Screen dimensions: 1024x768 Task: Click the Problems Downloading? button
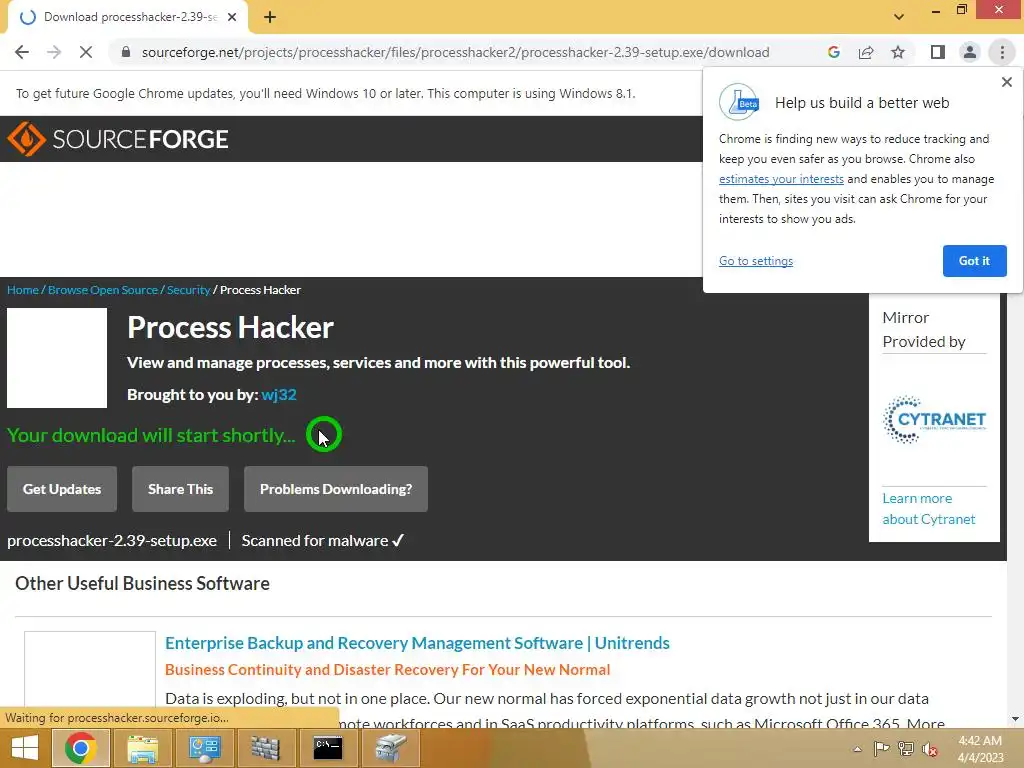[x=336, y=489]
